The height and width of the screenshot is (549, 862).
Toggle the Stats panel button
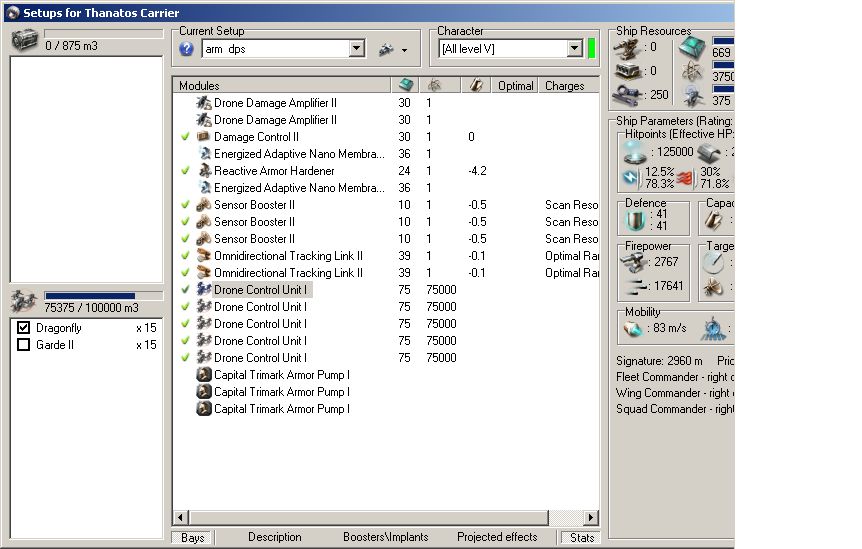(582, 537)
